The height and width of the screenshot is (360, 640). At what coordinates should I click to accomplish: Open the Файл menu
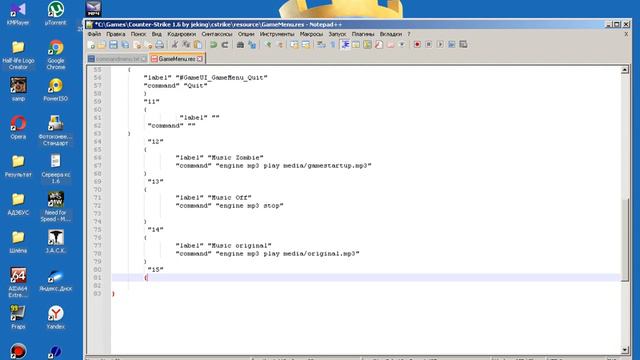coord(94,34)
